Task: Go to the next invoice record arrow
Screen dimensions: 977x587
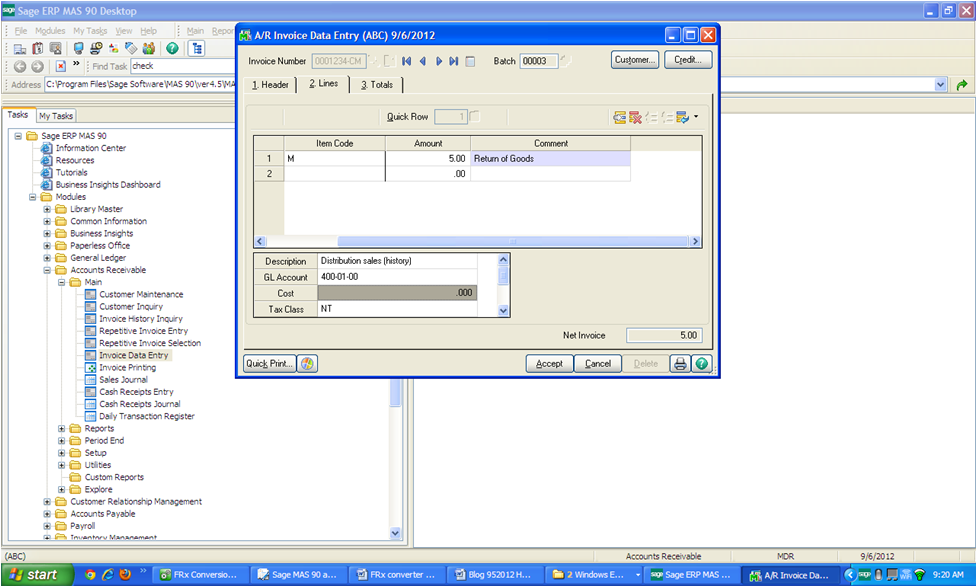Action: (x=438, y=61)
